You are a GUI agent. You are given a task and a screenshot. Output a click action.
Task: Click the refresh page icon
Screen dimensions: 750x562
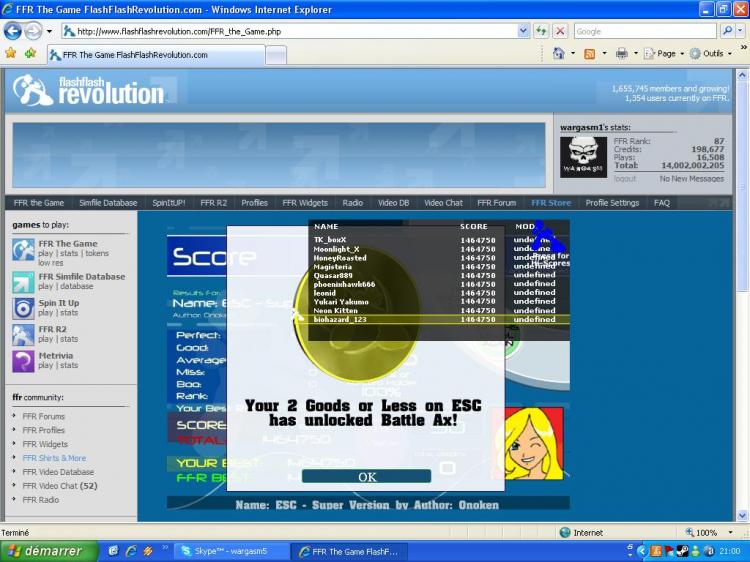tap(542, 31)
